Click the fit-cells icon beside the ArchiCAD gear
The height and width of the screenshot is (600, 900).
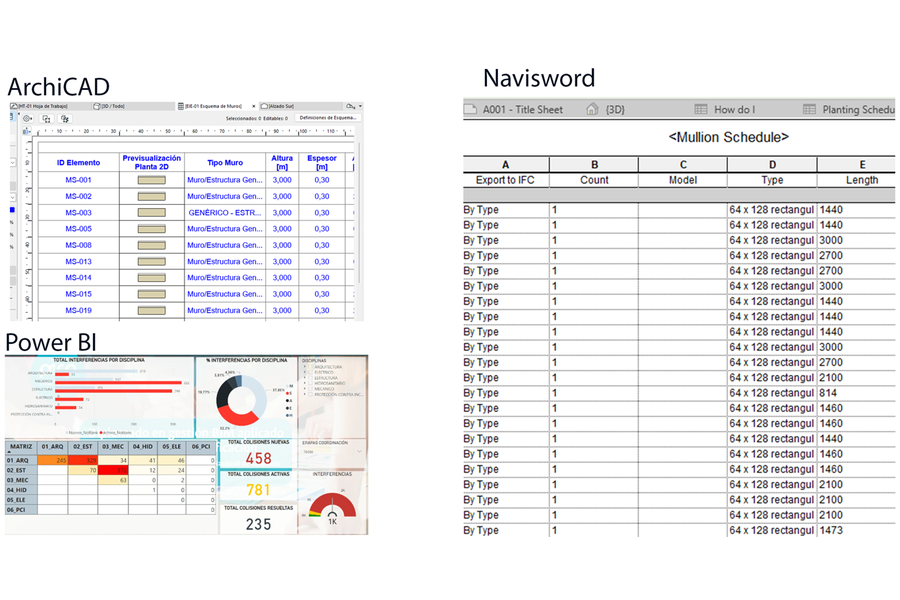click(x=46, y=118)
